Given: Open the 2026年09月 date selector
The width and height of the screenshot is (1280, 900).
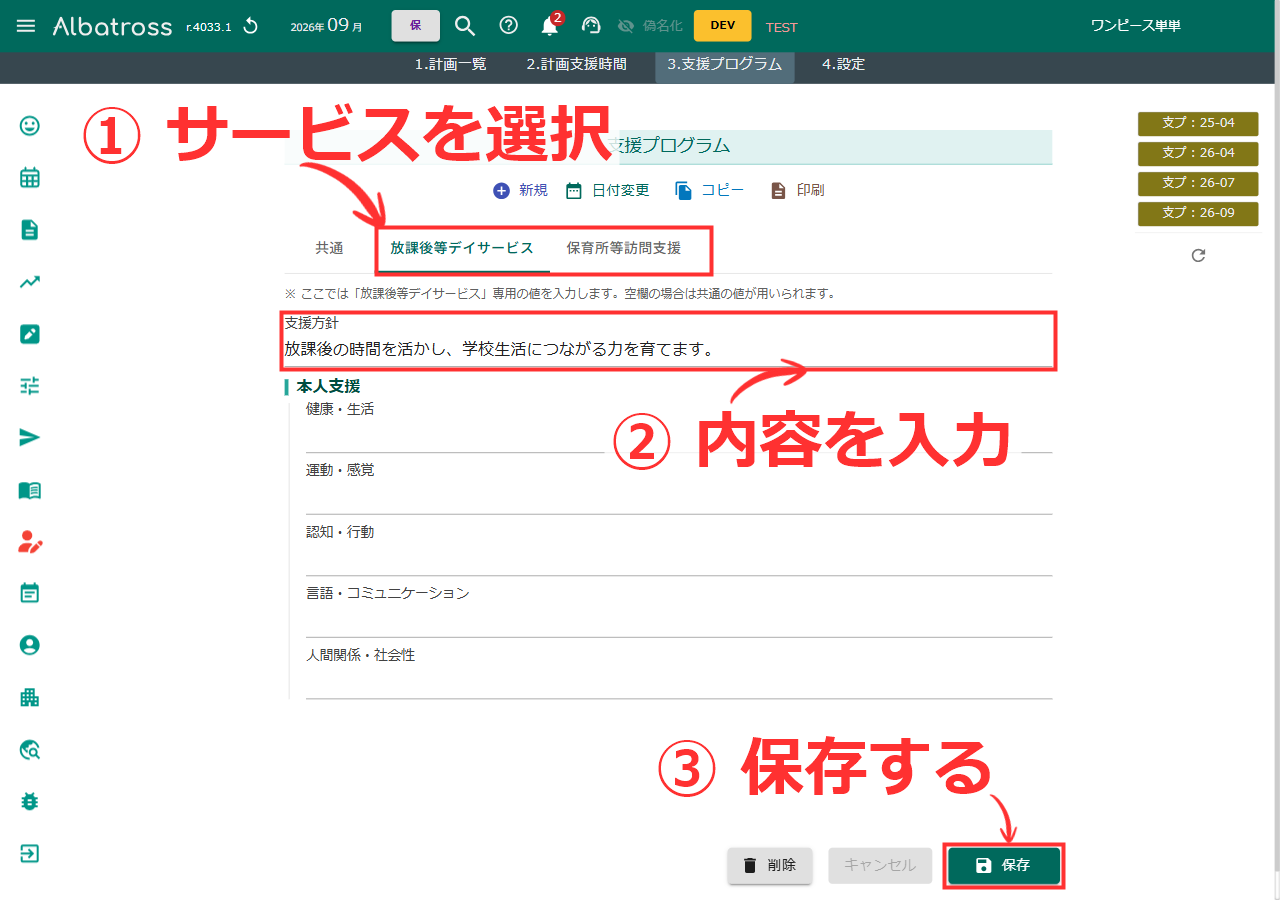Looking at the screenshot, I should [327, 26].
